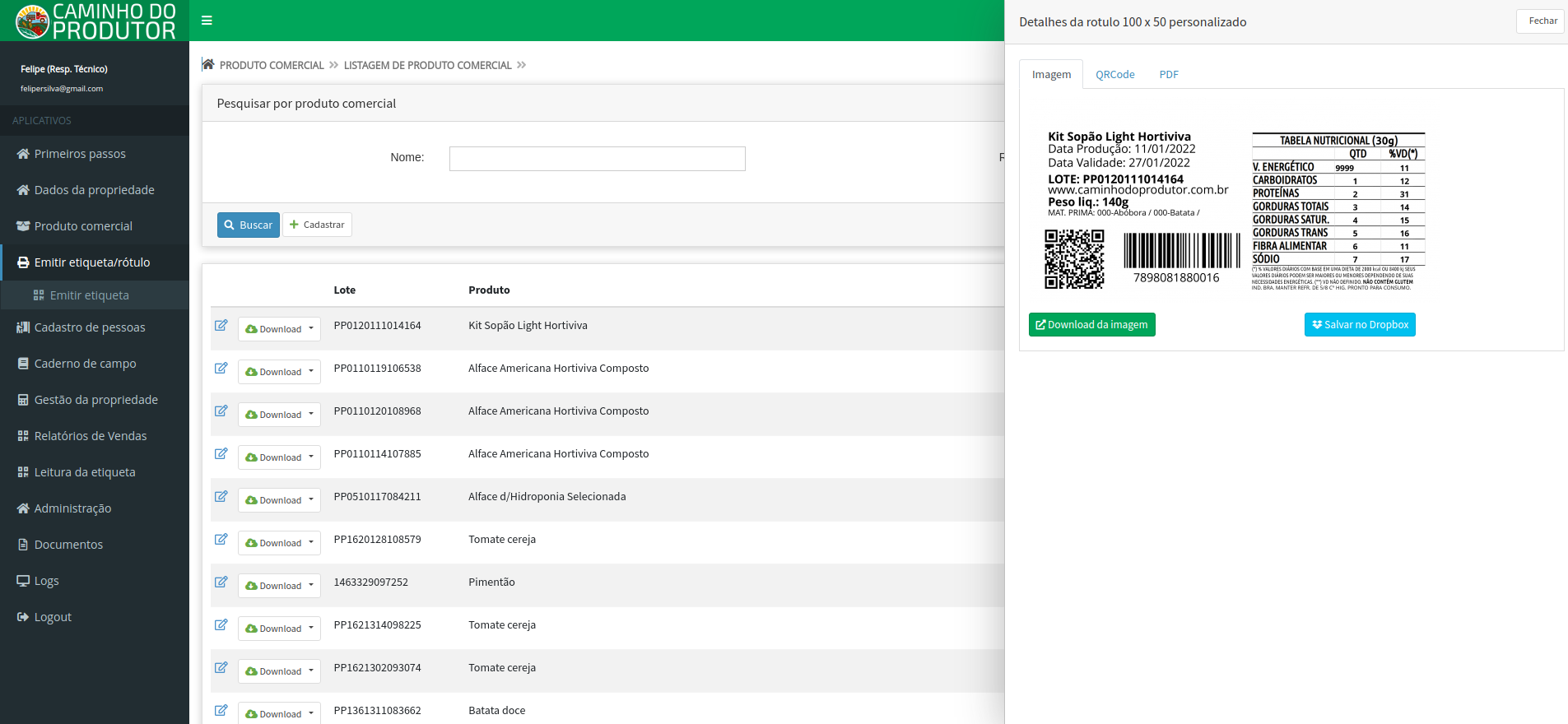Click edit icon for Pimentão row
1568x724 pixels.
[x=221, y=582]
